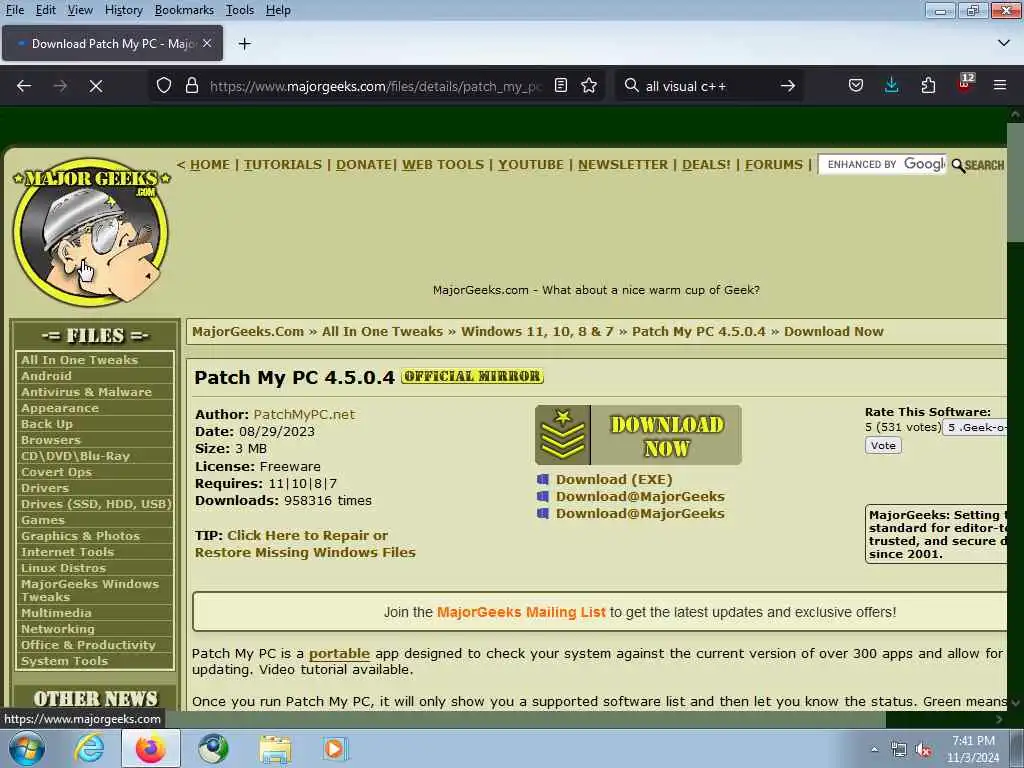Screen dimensions: 1024x768
Task: Close the Download Patch My PC tab
Action: tap(207, 43)
